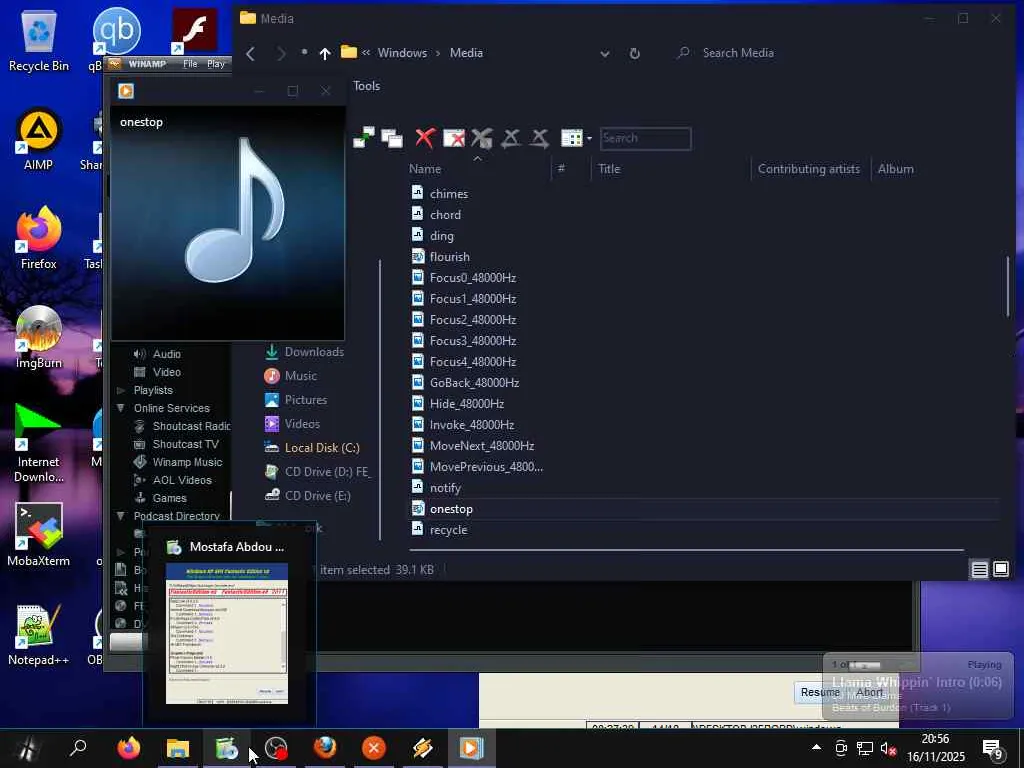Sort files by the Name column
The image size is (1024, 768).
click(x=425, y=168)
